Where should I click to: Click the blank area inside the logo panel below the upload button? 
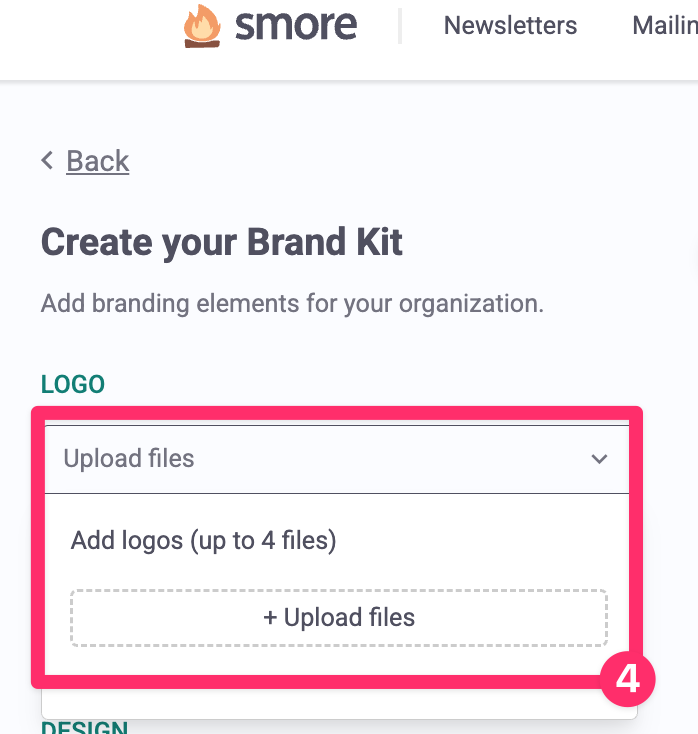[x=330, y=661]
